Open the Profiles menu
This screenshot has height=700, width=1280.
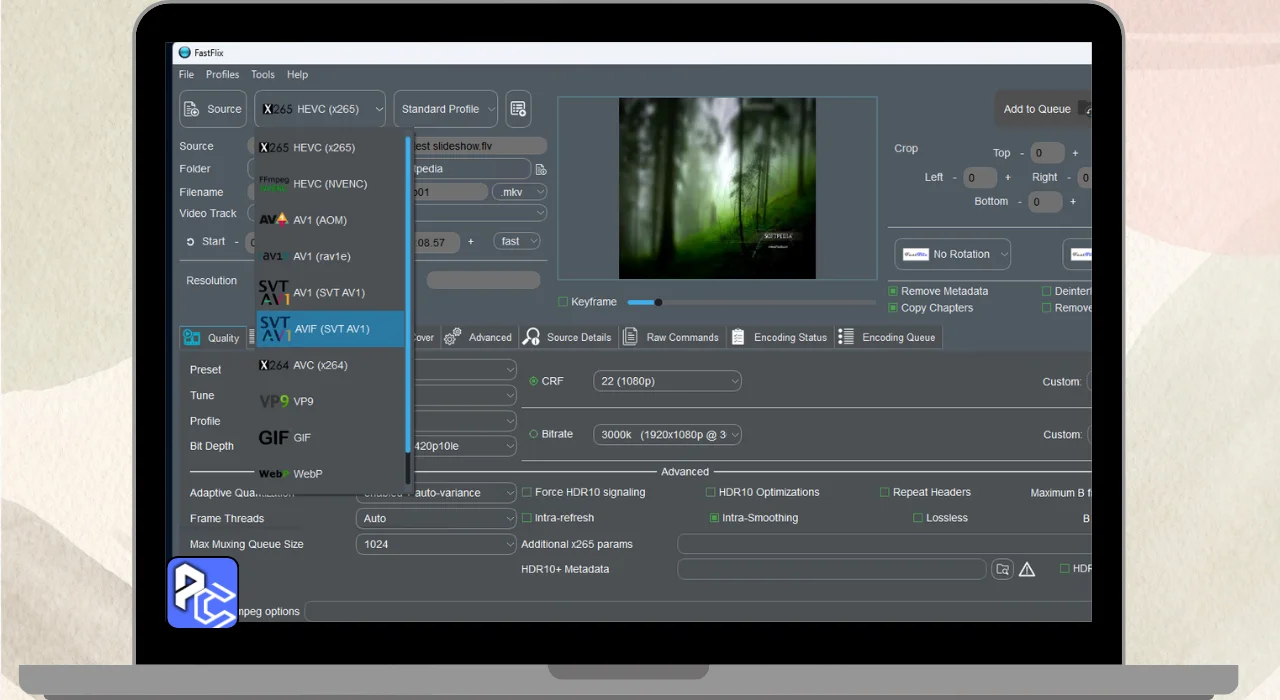point(222,74)
